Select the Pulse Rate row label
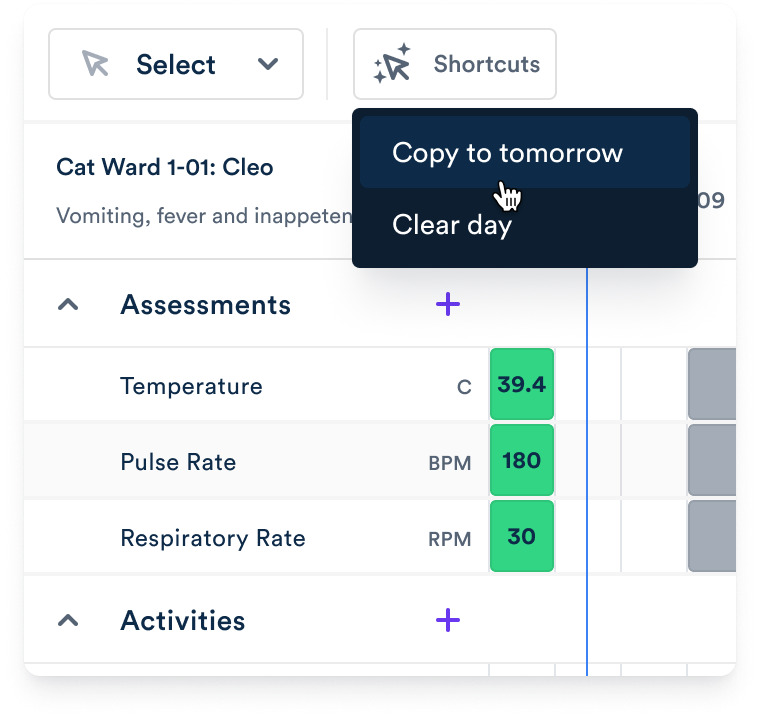The height and width of the screenshot is (720, 760). click(178, 462)
